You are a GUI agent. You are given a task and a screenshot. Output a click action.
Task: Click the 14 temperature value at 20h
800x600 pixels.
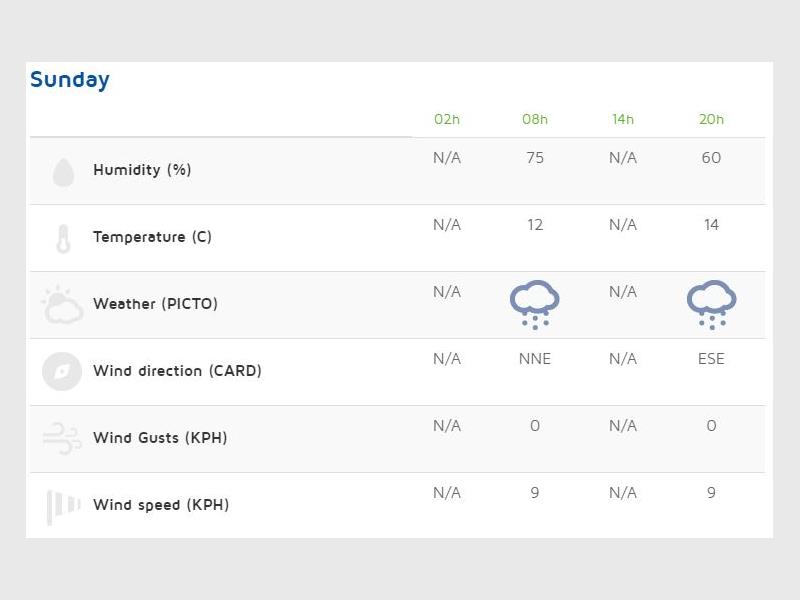pyautogui.click(x=711, y=225)
